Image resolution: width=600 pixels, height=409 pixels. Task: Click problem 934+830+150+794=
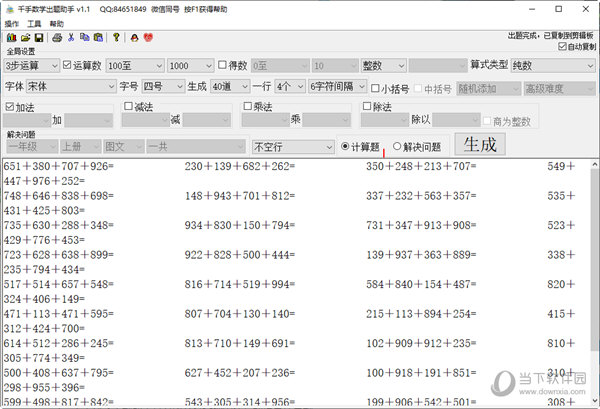tap(240, 225)
